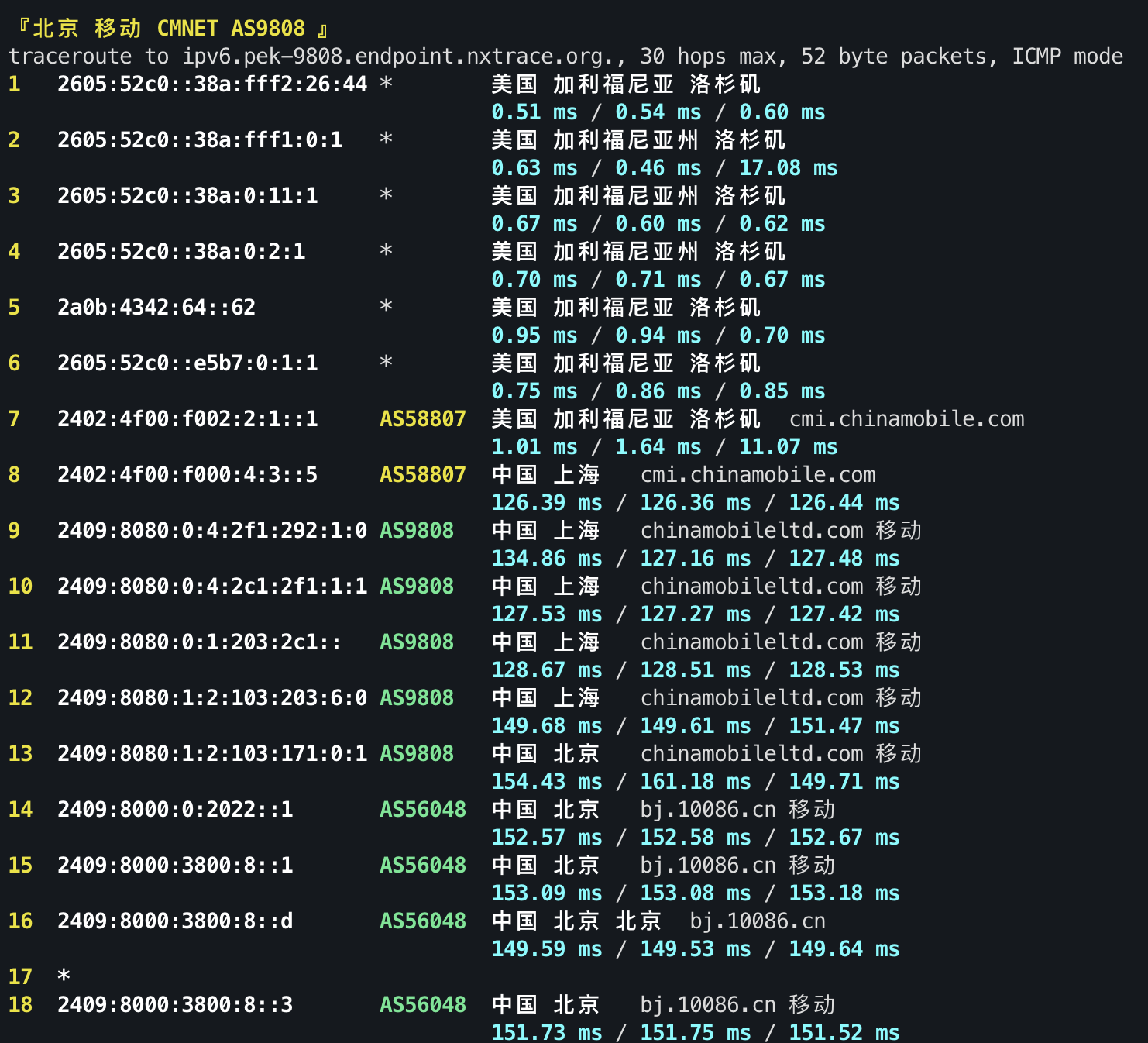Select the AS56048 label on hop 15

pos(422,865)
